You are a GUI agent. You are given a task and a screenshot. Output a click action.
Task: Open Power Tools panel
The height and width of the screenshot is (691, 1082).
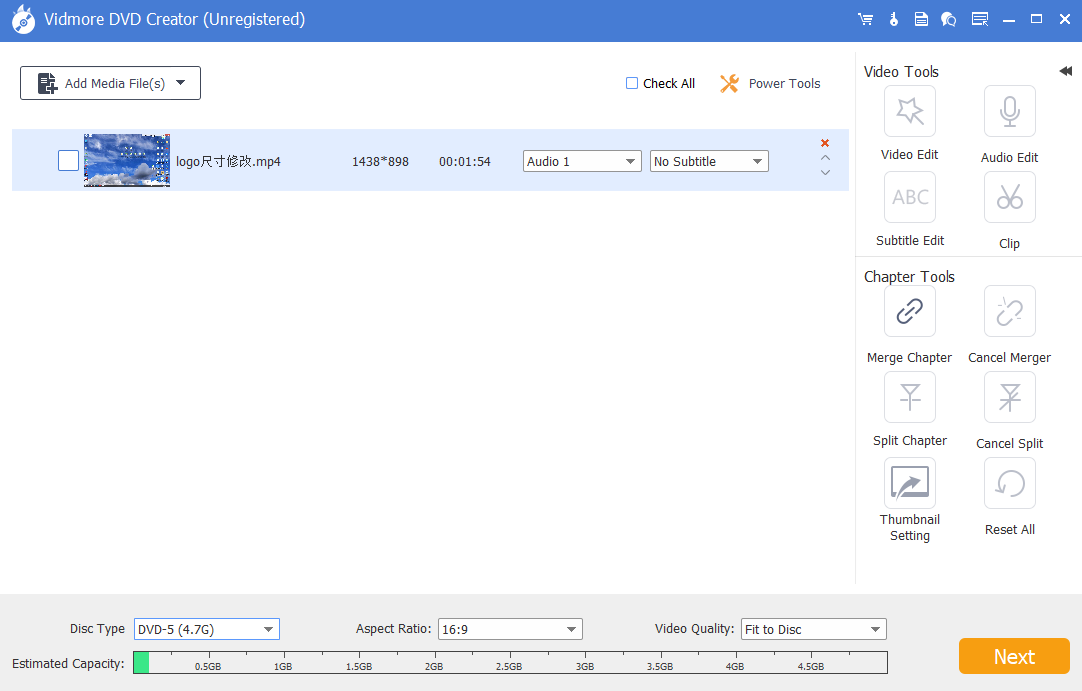(770, 84)
